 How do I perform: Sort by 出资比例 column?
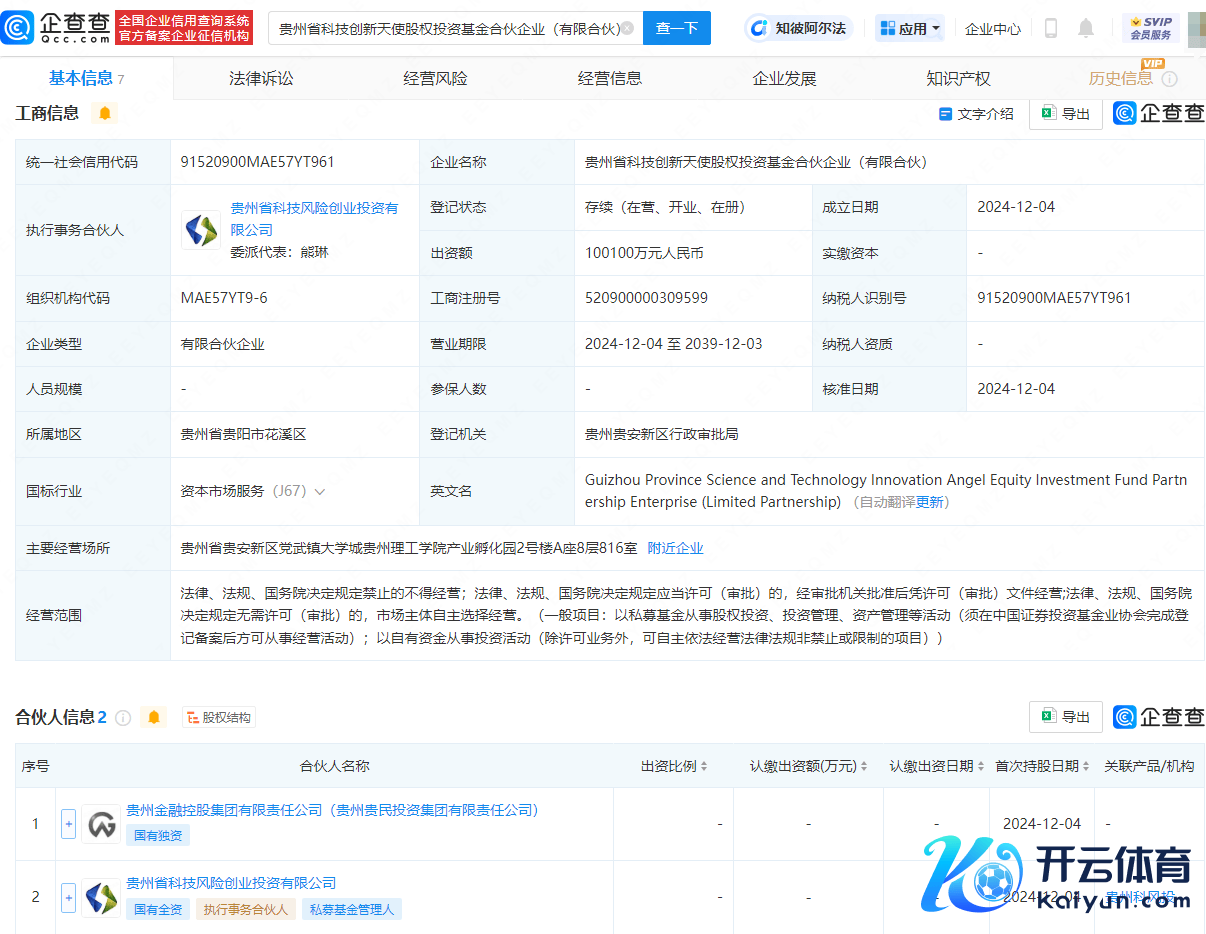(x=674, y=766)
